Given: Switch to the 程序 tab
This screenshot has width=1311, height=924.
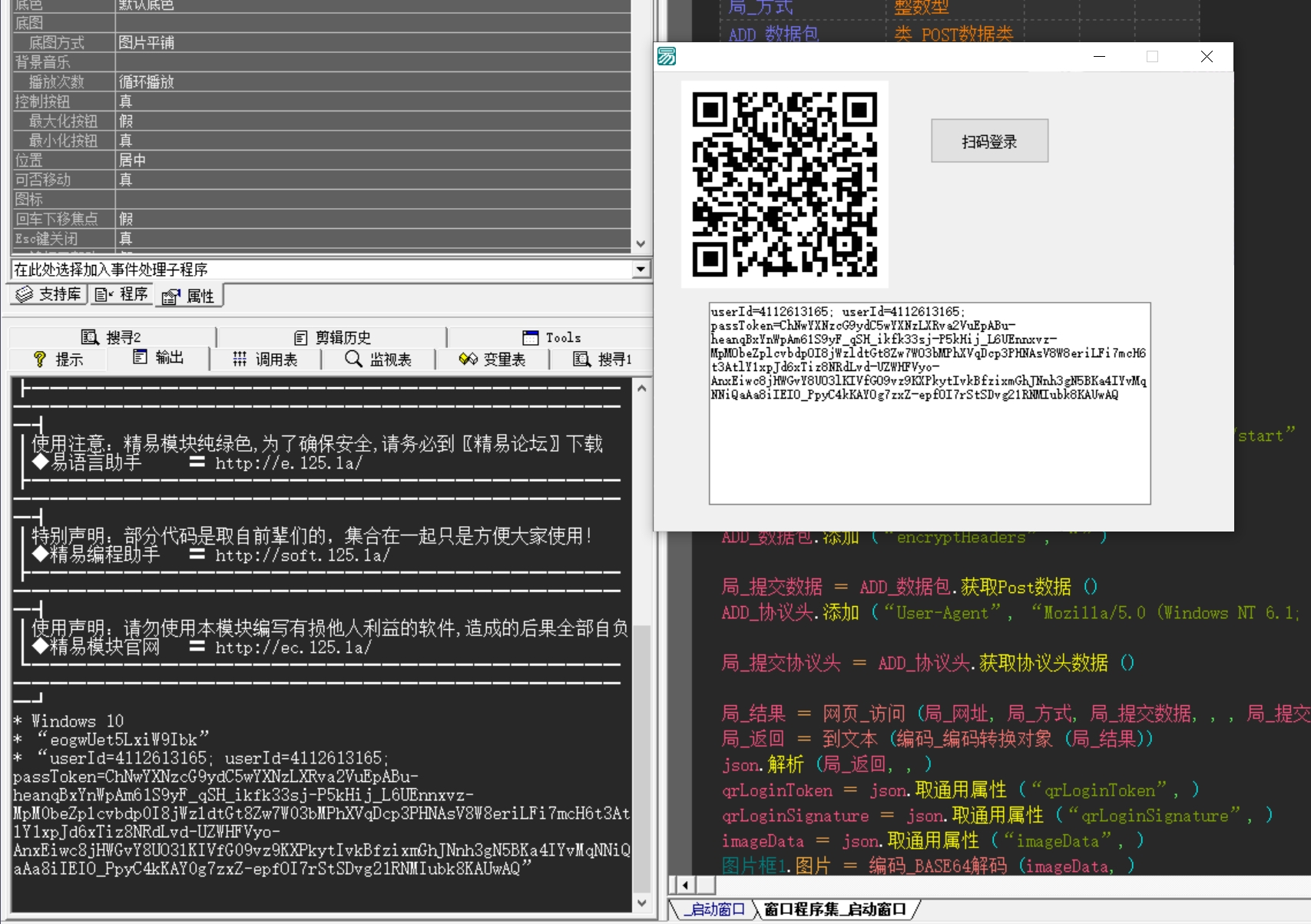Looking at the screenshot, I should pos(121,294).
